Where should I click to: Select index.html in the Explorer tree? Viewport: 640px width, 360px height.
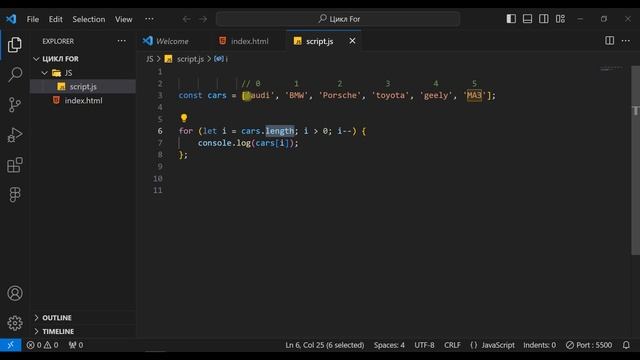tap(83, 100)
